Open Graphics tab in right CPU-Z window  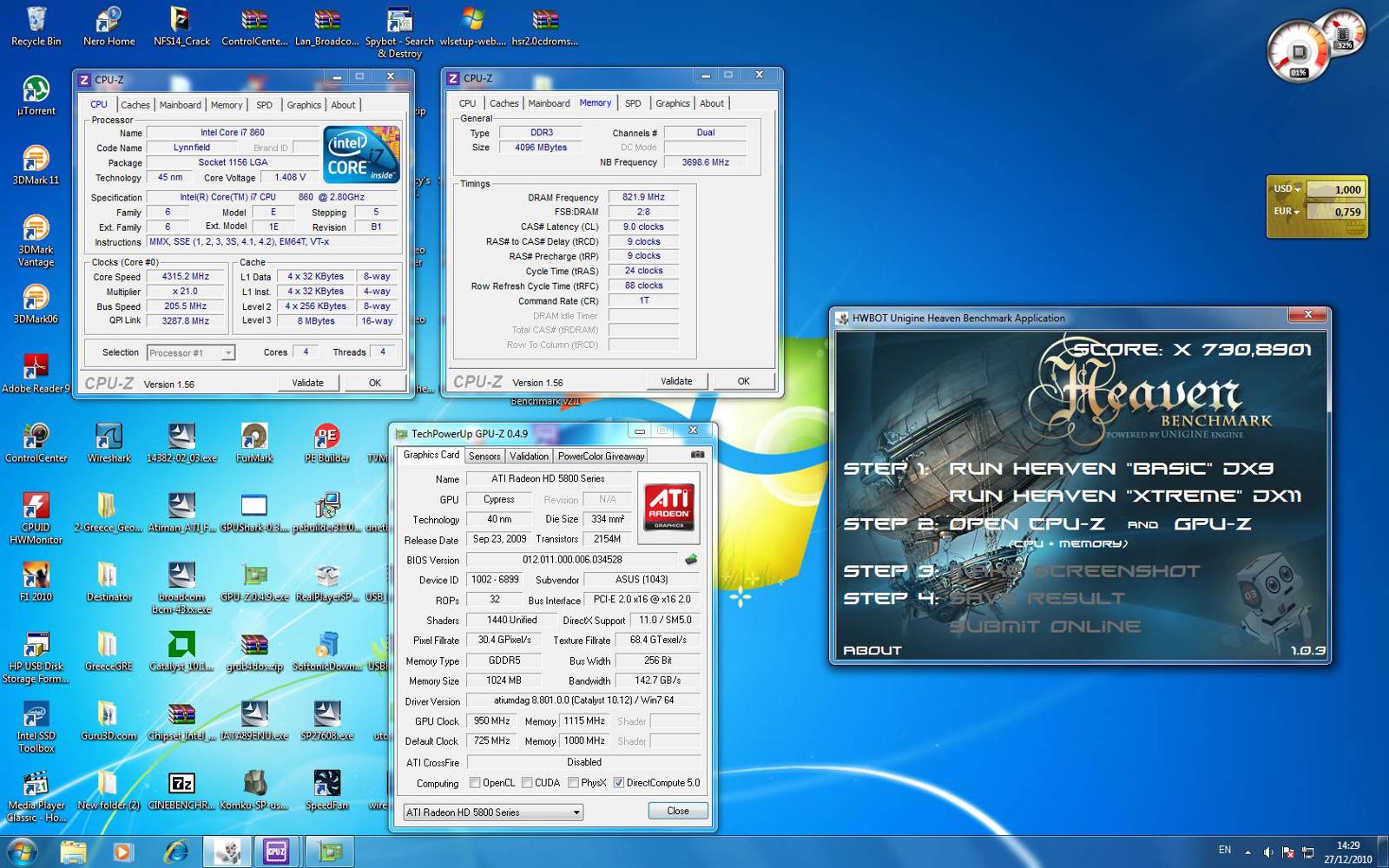tap(672, 103)
